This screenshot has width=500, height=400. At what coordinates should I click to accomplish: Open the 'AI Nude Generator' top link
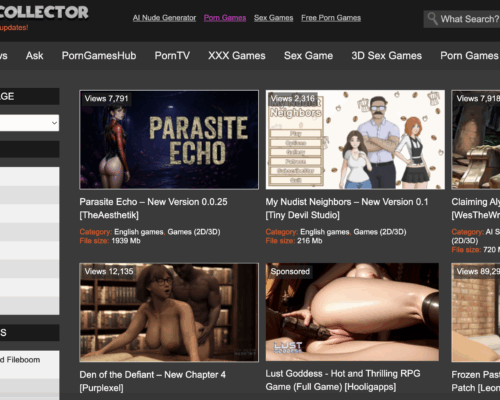click(164, 18)
